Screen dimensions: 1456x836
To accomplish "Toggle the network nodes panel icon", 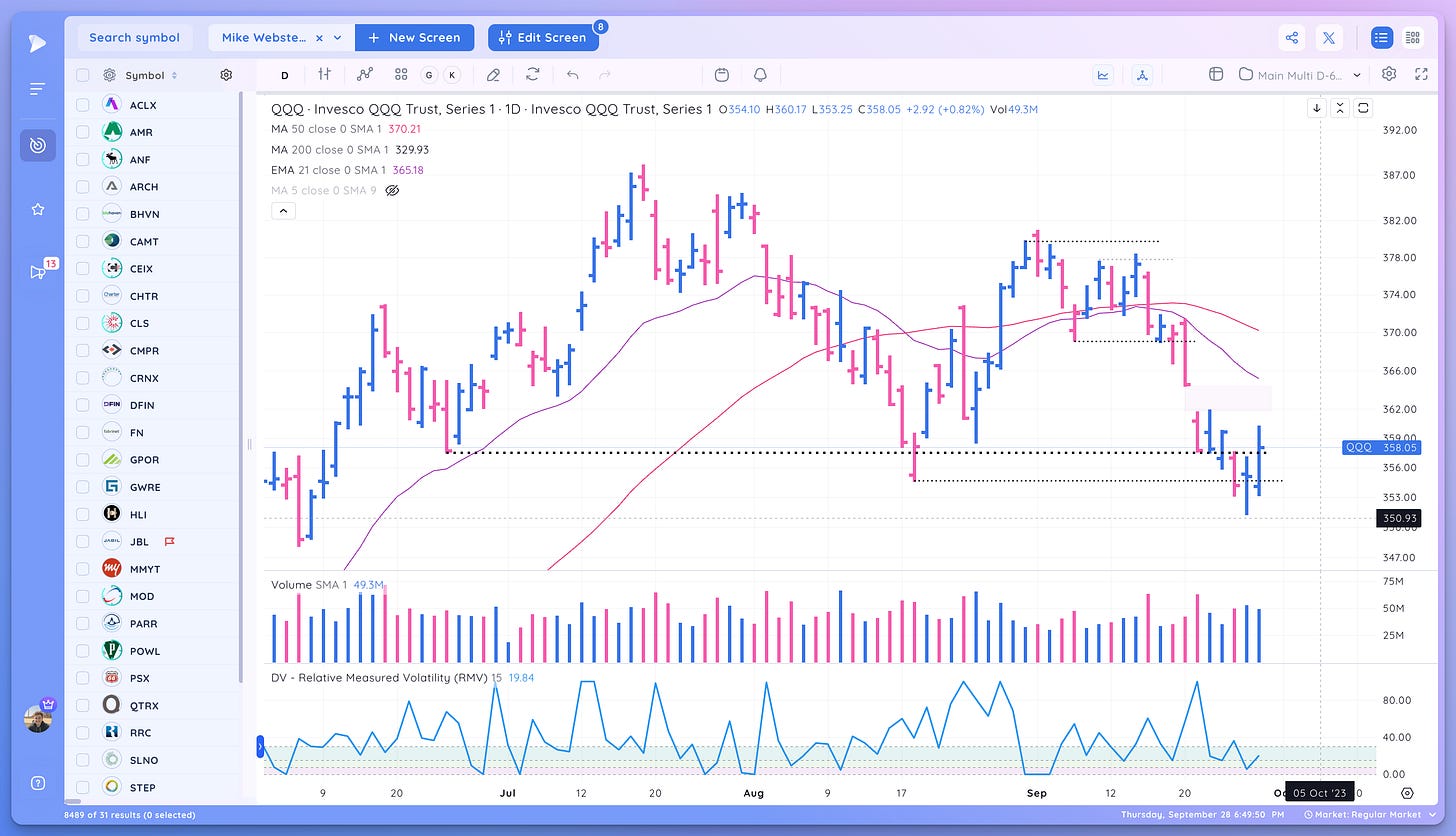I will 1143,74.
